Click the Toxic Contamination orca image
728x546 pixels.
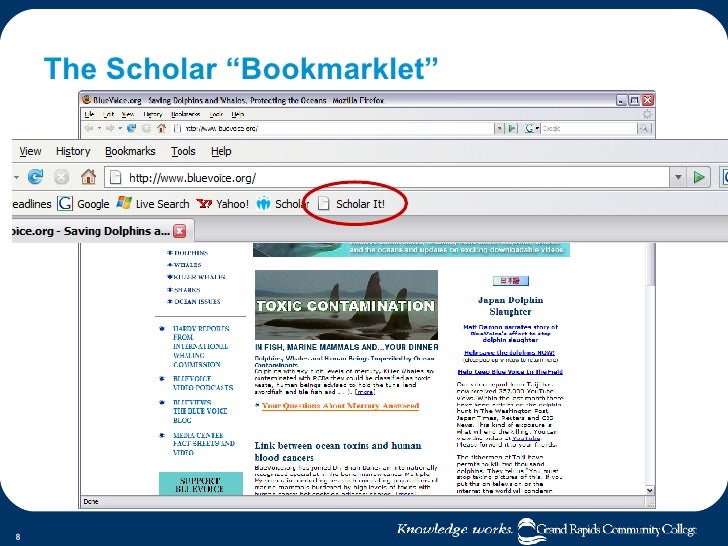coord(346,305)
